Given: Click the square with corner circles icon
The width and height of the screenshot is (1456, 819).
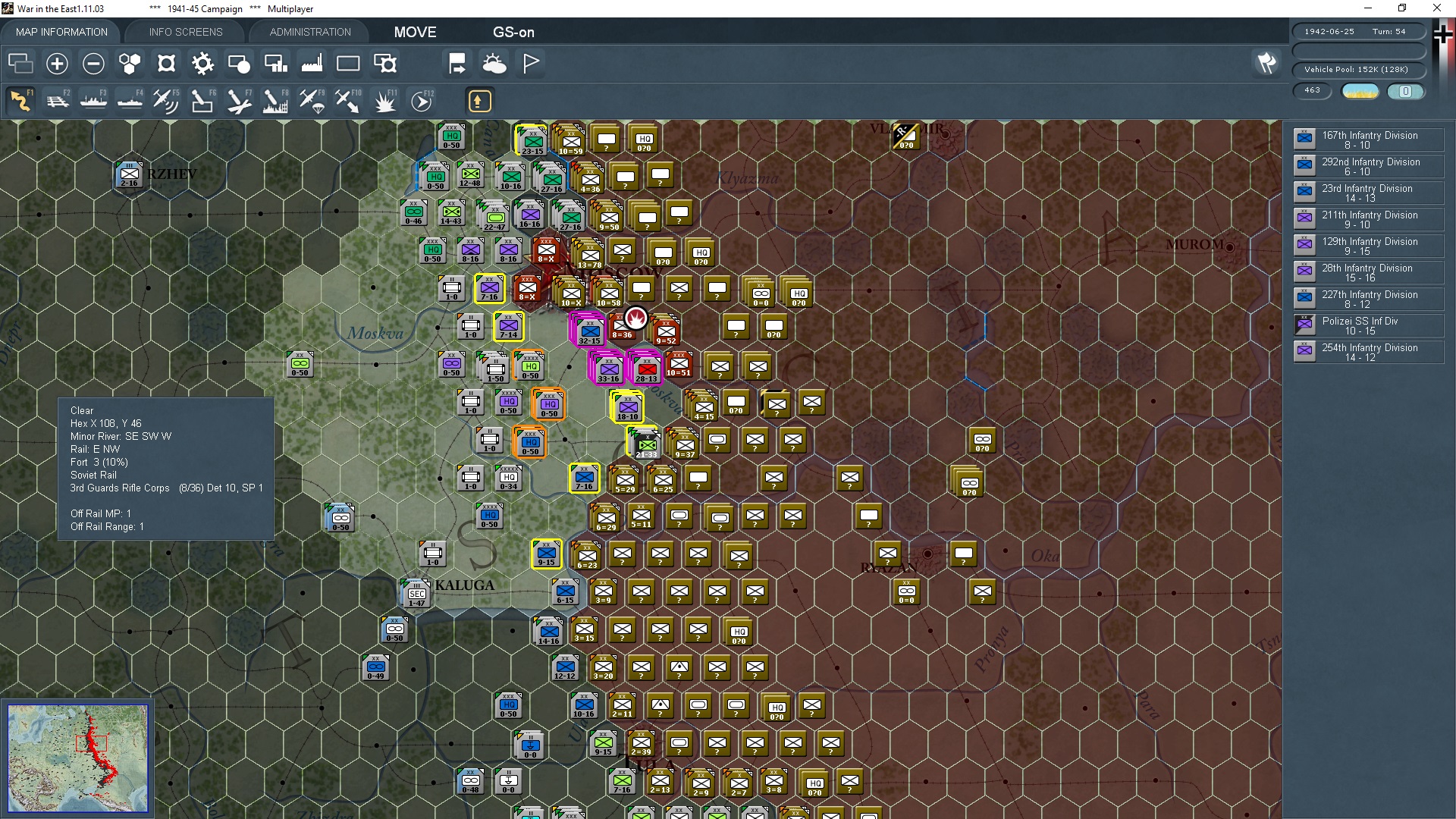Looking at the screenshot, I should click(x=166, y=64).
